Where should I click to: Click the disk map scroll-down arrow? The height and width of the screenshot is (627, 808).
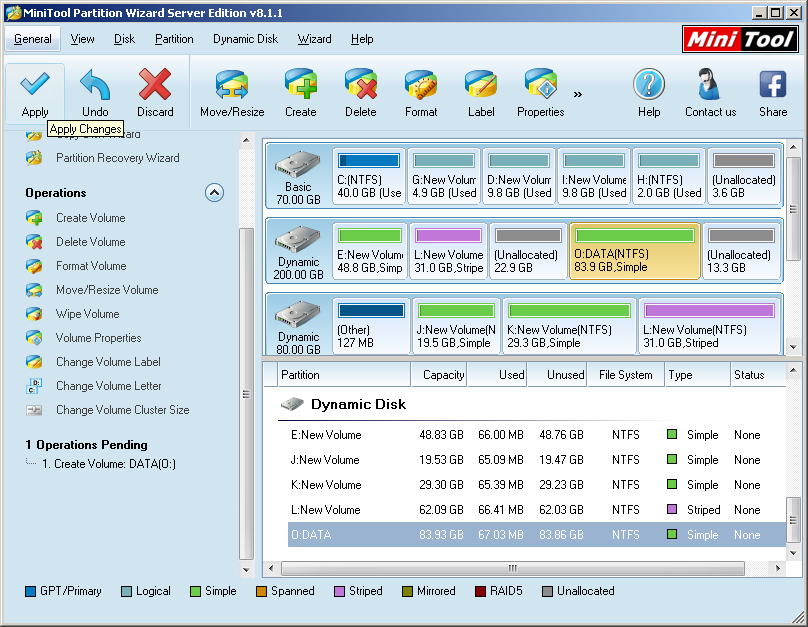[794, 347]
